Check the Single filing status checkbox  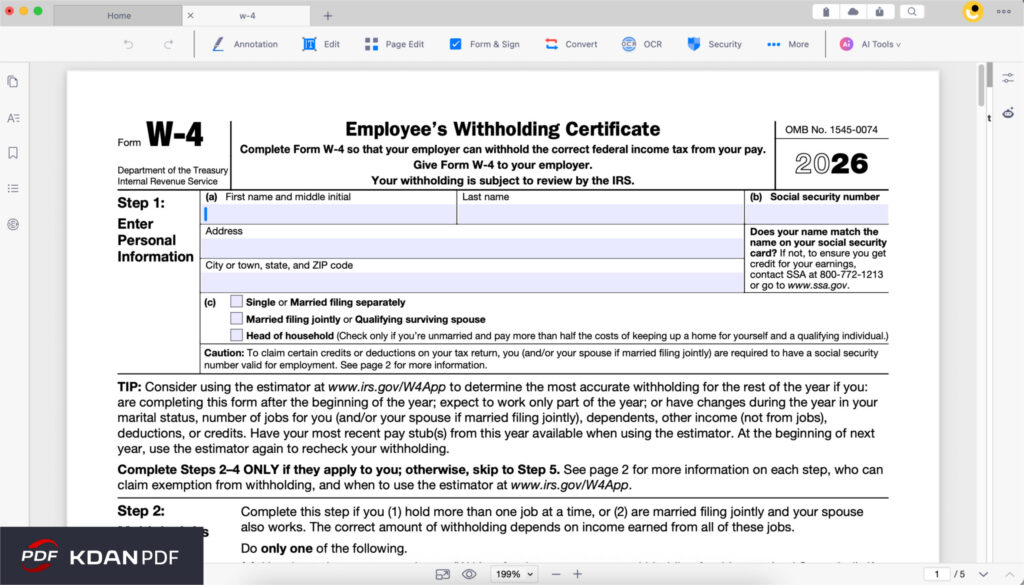point(235,301)
